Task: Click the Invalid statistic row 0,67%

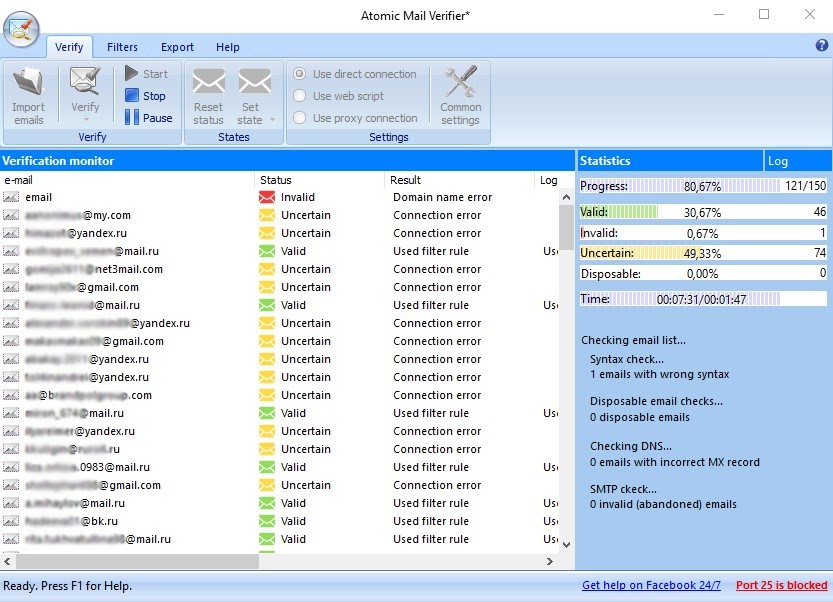Action: [703, 233]
